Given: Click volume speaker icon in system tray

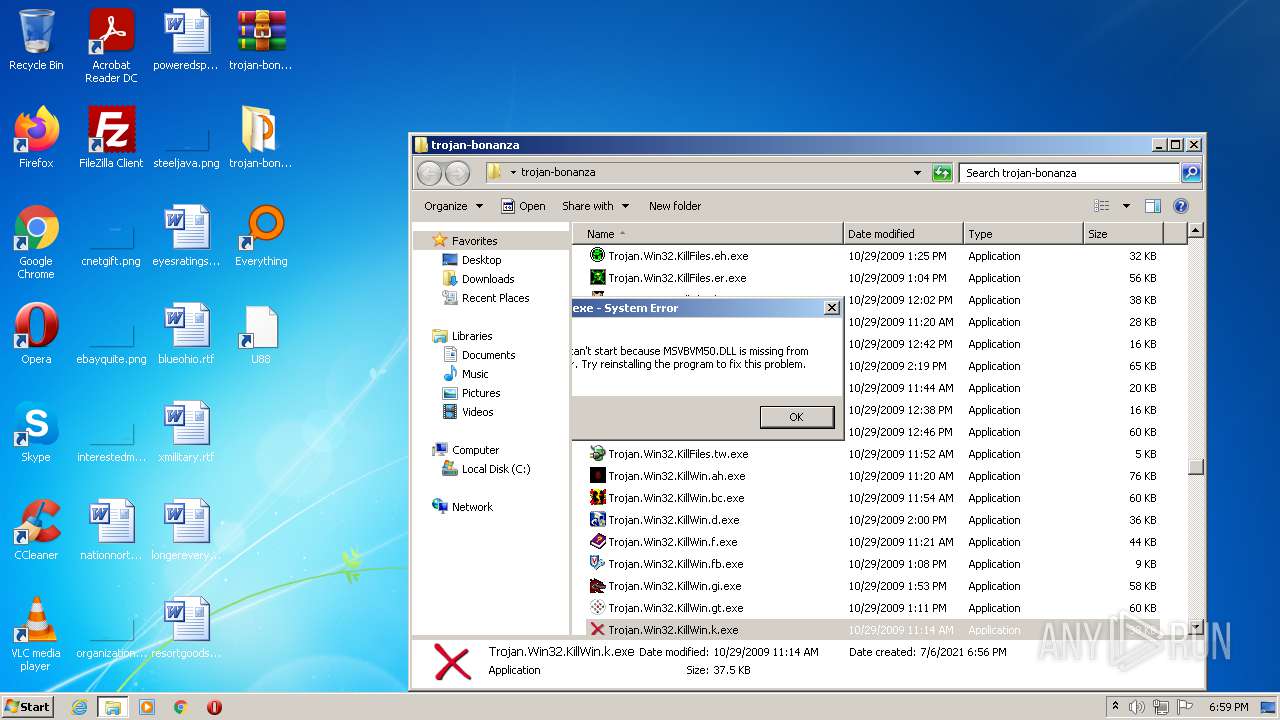Looking at the screenshot, I should click(1137, 707).
